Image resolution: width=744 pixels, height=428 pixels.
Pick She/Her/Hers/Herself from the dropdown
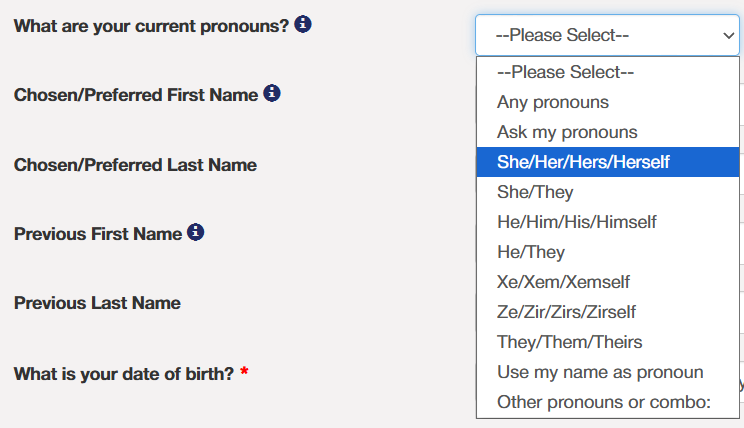583,162
